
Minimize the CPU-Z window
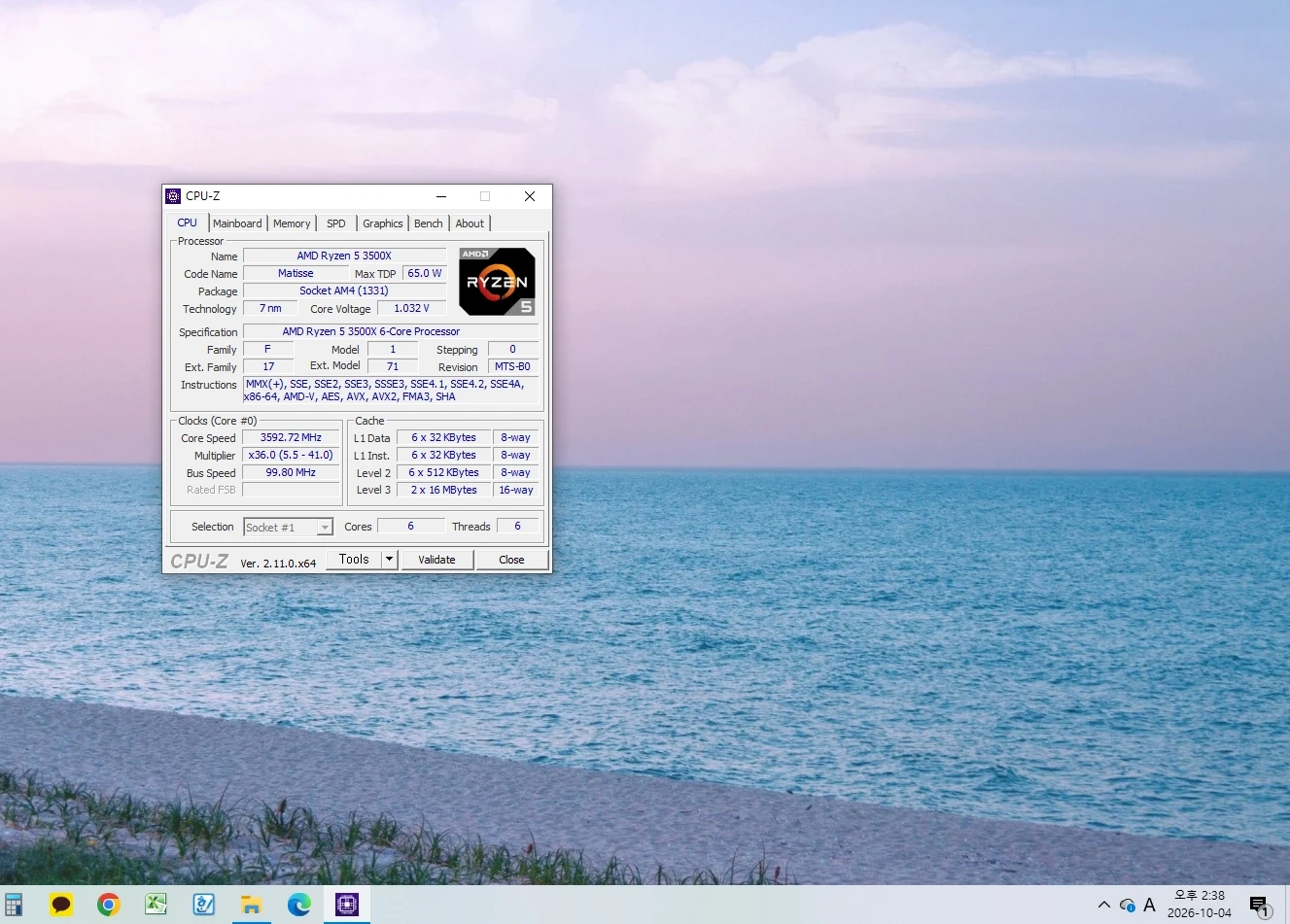[x=441, y=196]
